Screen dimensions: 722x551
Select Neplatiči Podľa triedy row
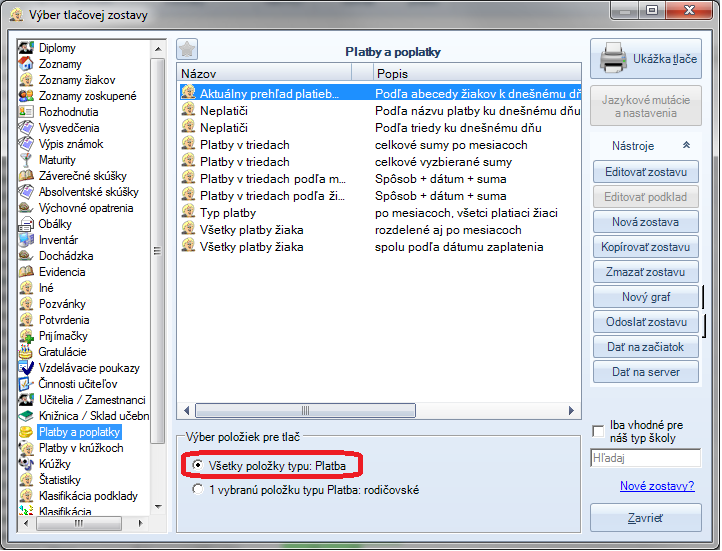[x=380, y=128]
